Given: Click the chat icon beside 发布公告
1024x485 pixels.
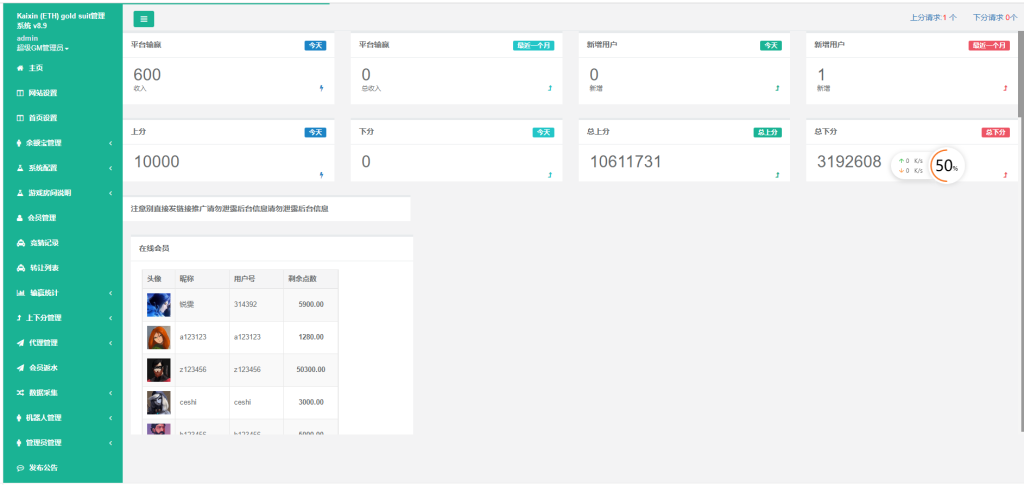Looking at the screenshot, I should (20, 468).
